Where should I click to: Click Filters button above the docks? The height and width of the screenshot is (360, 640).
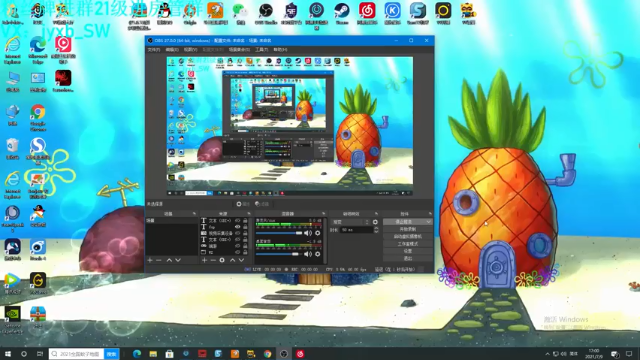pyautogui.click(x=262, y=204)
